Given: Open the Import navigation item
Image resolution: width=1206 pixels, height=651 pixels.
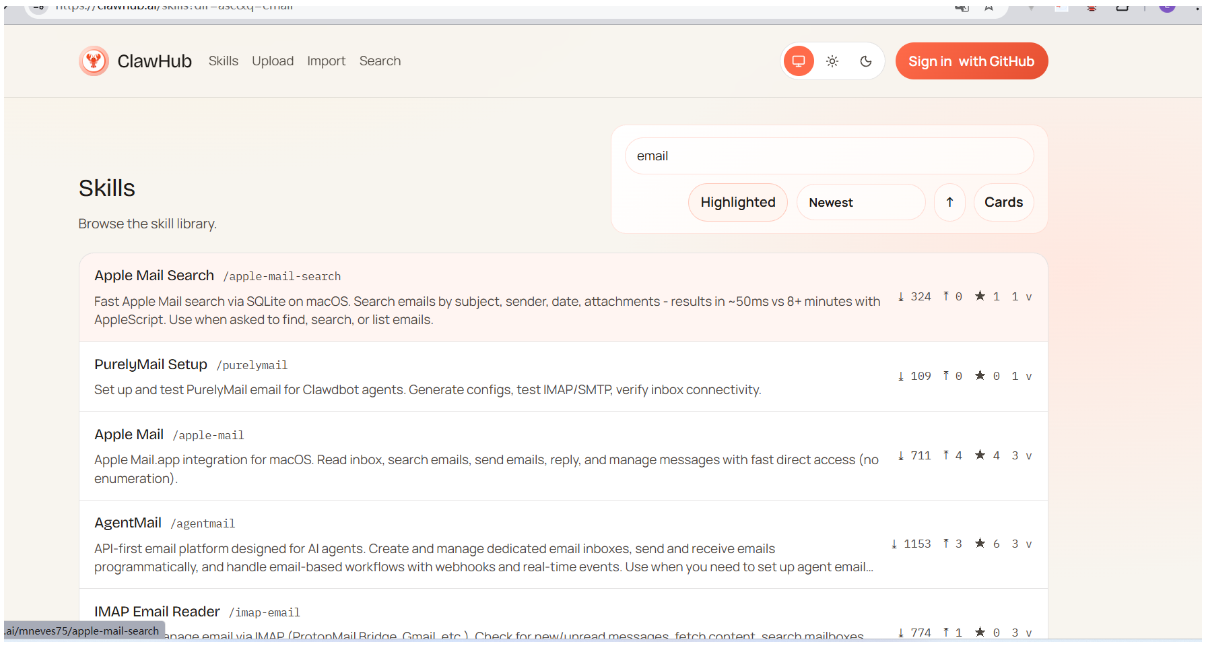Looking at the screenshot, I should point(326,61).
